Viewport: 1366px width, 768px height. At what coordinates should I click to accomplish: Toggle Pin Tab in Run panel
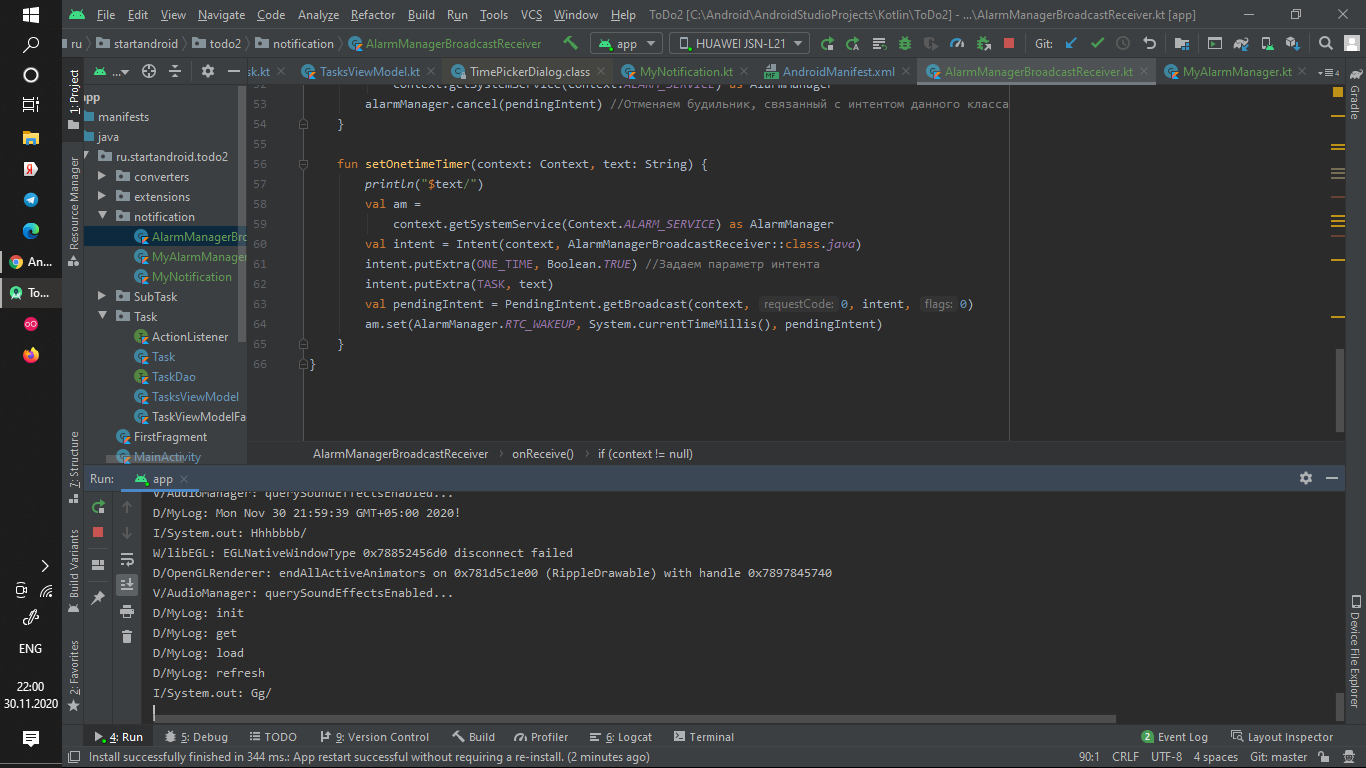coord(98,598)
